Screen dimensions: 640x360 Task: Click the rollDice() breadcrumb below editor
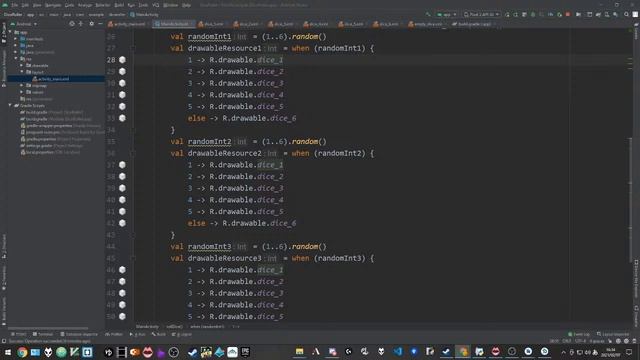point(174,327)
